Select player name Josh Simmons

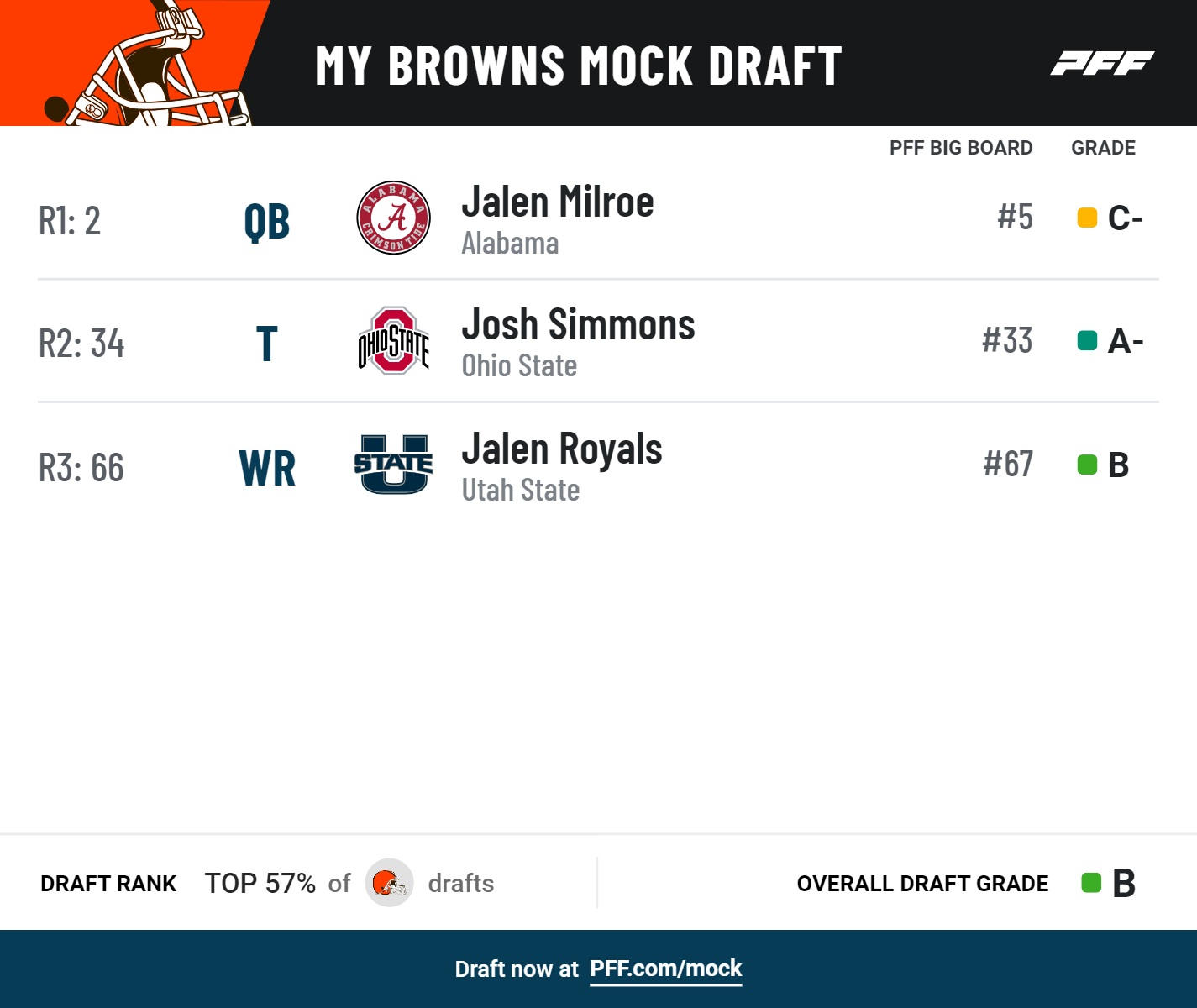click(x=578, y=325)
